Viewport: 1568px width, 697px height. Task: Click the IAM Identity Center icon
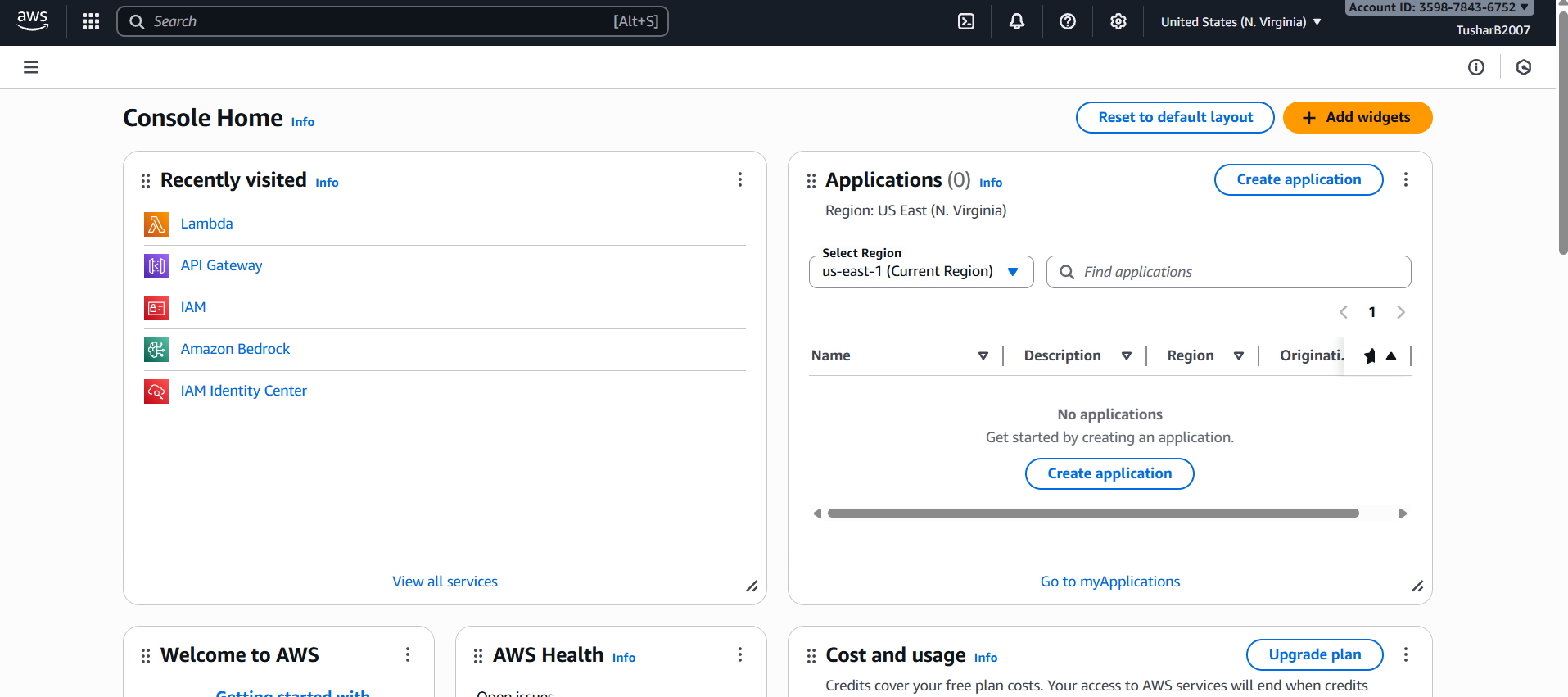(156, 391)
